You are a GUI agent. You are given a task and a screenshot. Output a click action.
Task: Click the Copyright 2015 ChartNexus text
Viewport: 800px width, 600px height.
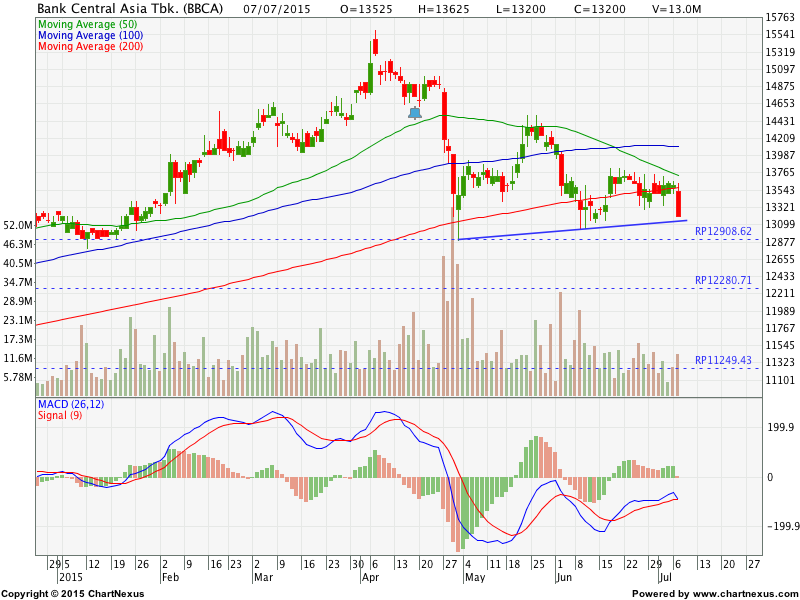tap(72, 593)
